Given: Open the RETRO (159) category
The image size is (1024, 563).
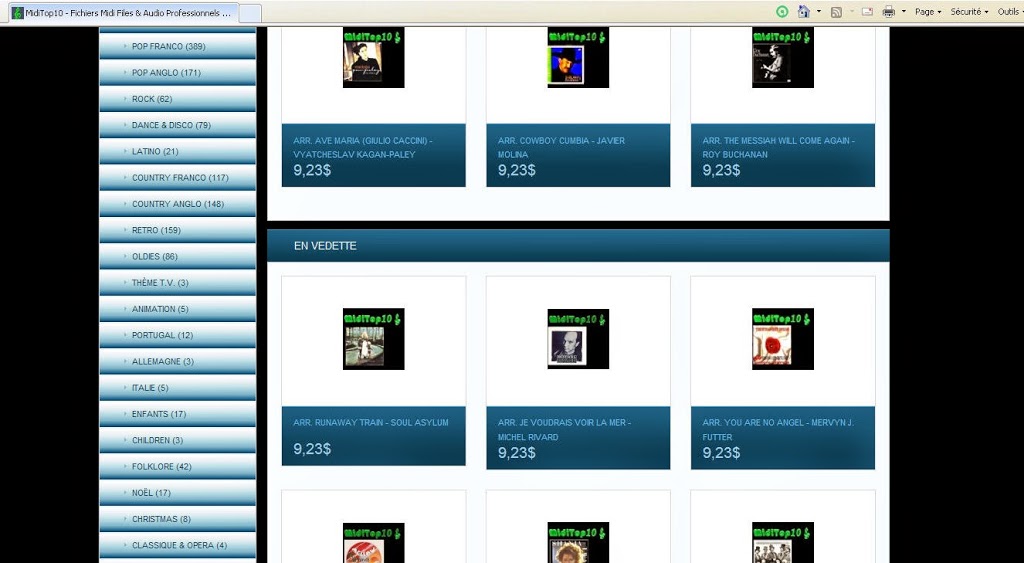Looking at the screenshot, I should [178, 230].
